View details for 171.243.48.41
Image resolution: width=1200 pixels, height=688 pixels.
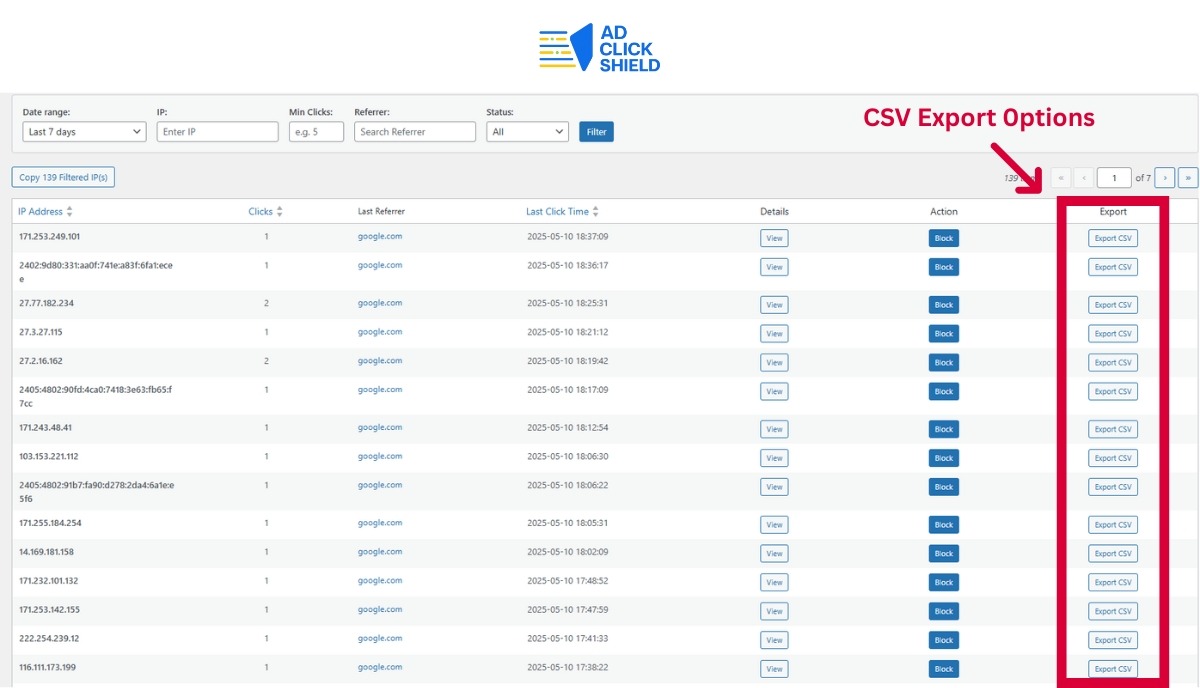(774, 429)
